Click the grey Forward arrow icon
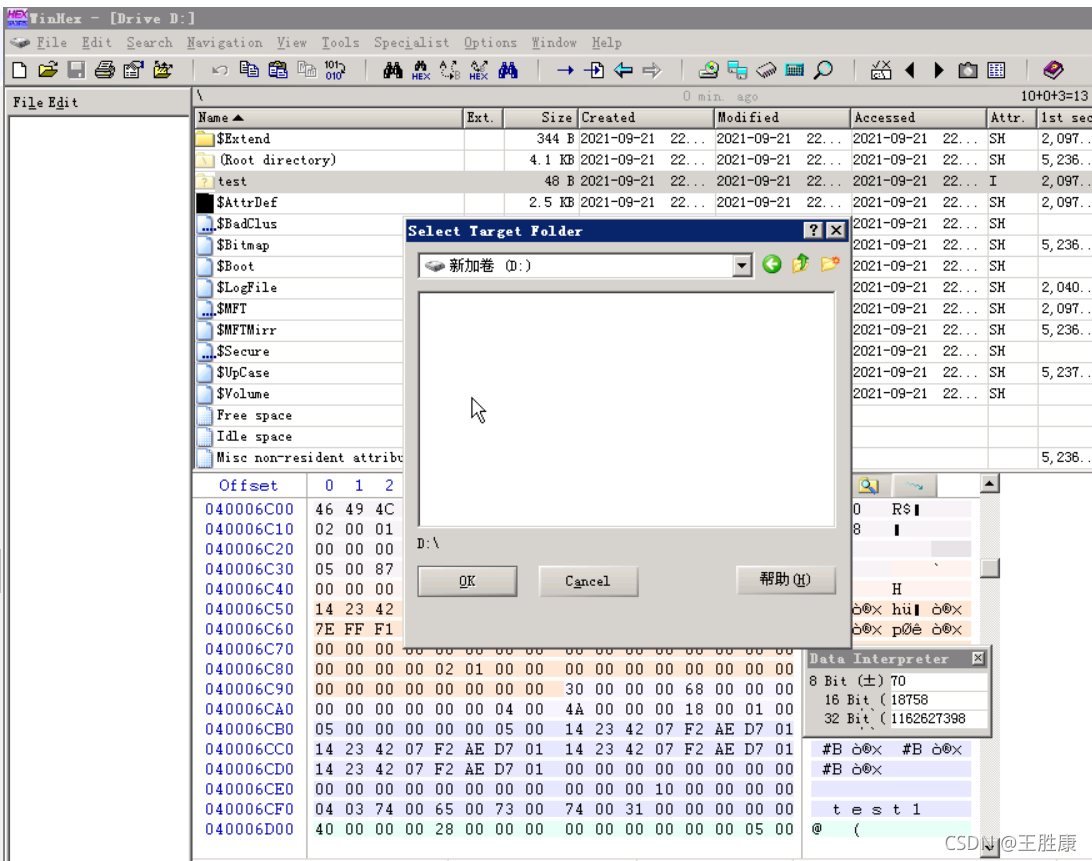 coord(652,70)
